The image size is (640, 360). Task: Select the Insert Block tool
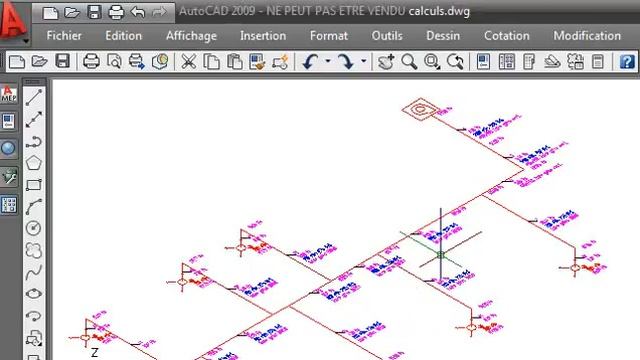[34, 338]
